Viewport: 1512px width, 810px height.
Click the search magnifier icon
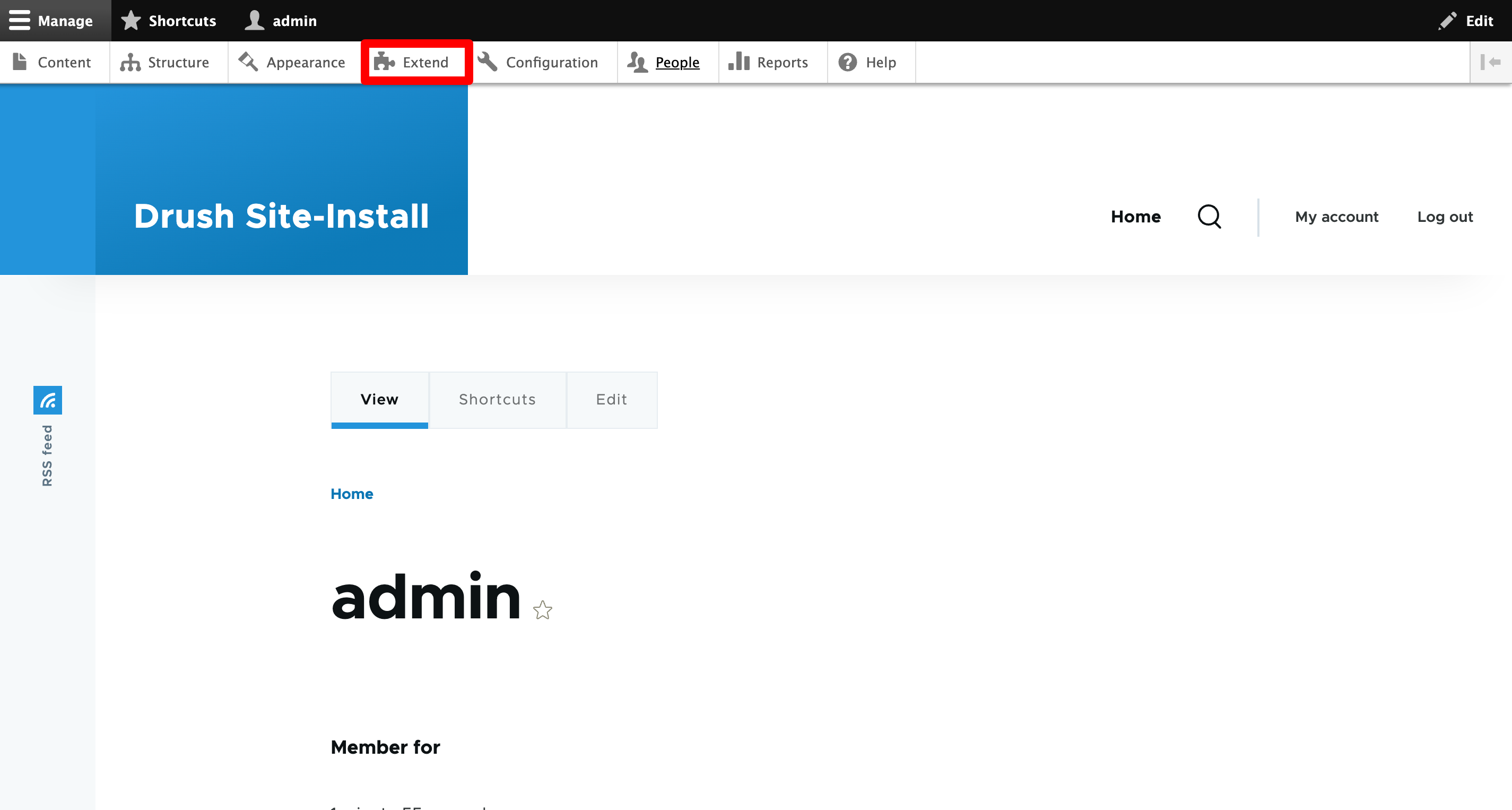pos(1209,217)
